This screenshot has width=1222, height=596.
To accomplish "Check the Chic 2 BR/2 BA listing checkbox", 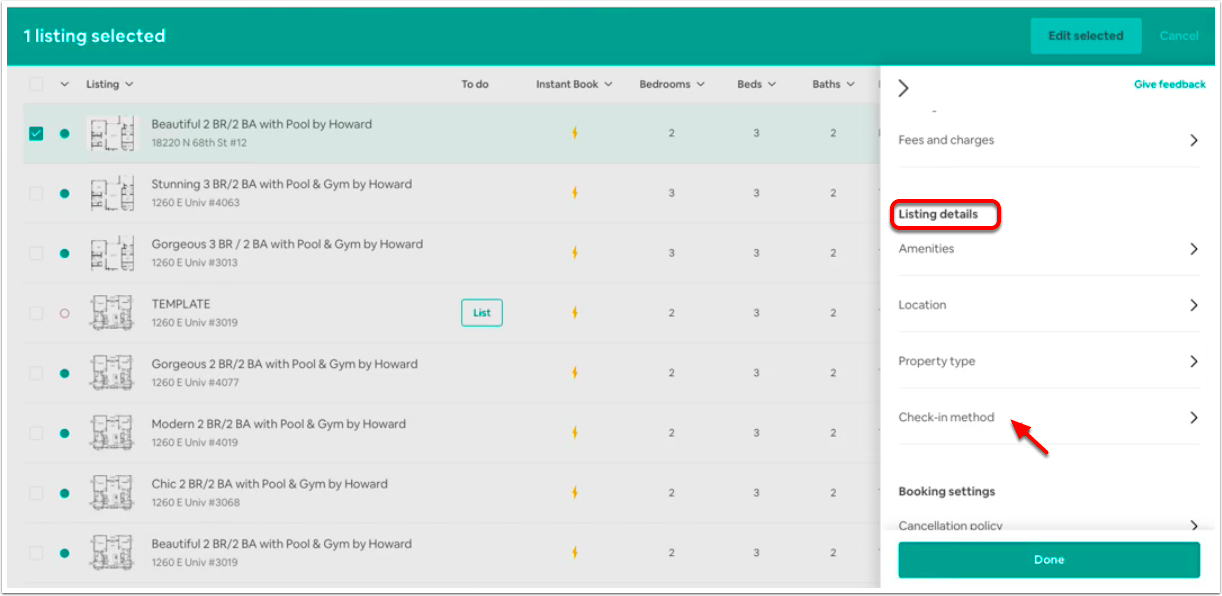I will point(36,493).
